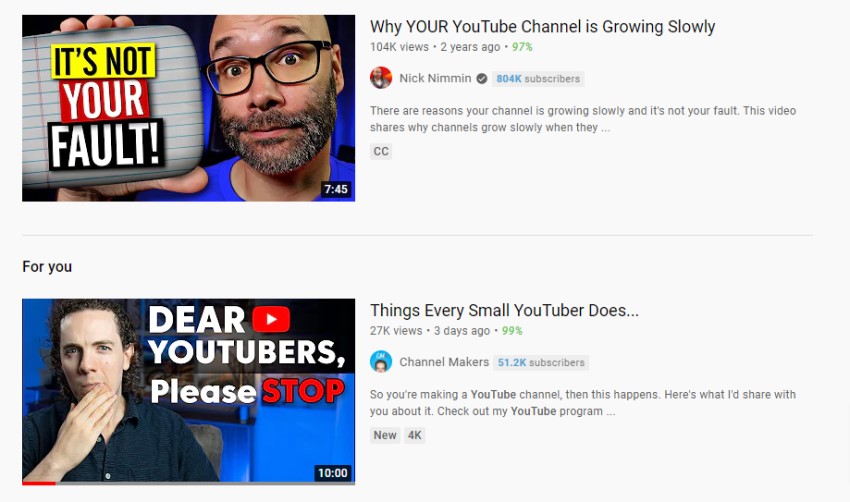Click the 99% like ratio indicator
This screenshot has height=502, width=850.
coord(512,331)
